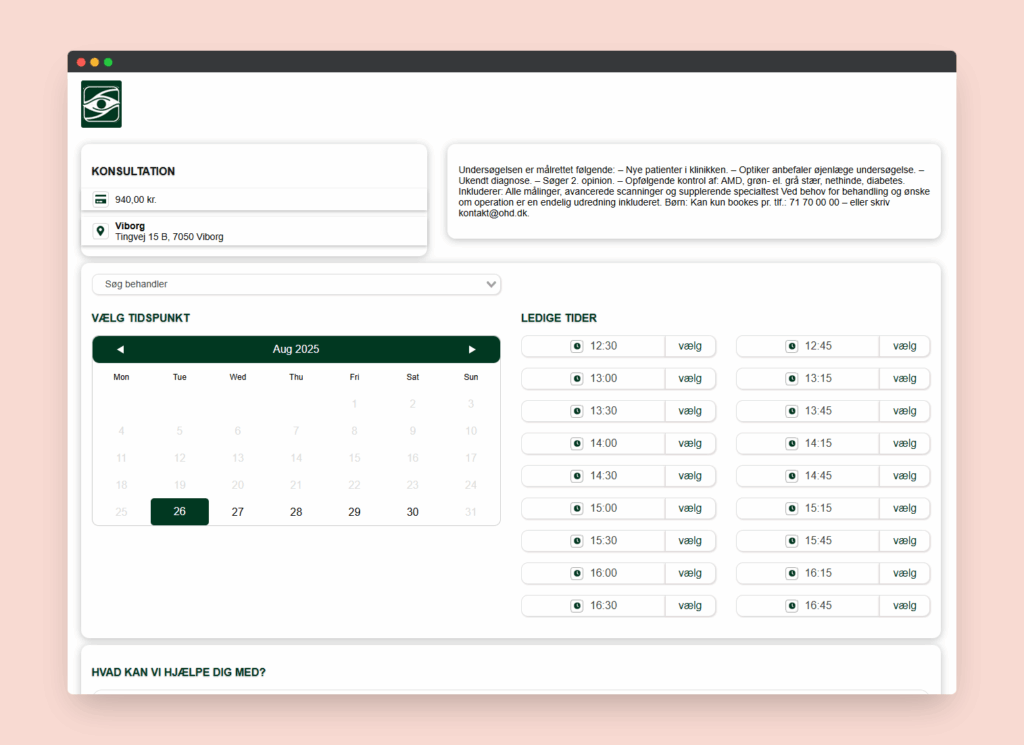The height and width of the screenshot is (745, 1024).
Task: Click clock icon for 14:45 slot
Action: click(792, 476)
